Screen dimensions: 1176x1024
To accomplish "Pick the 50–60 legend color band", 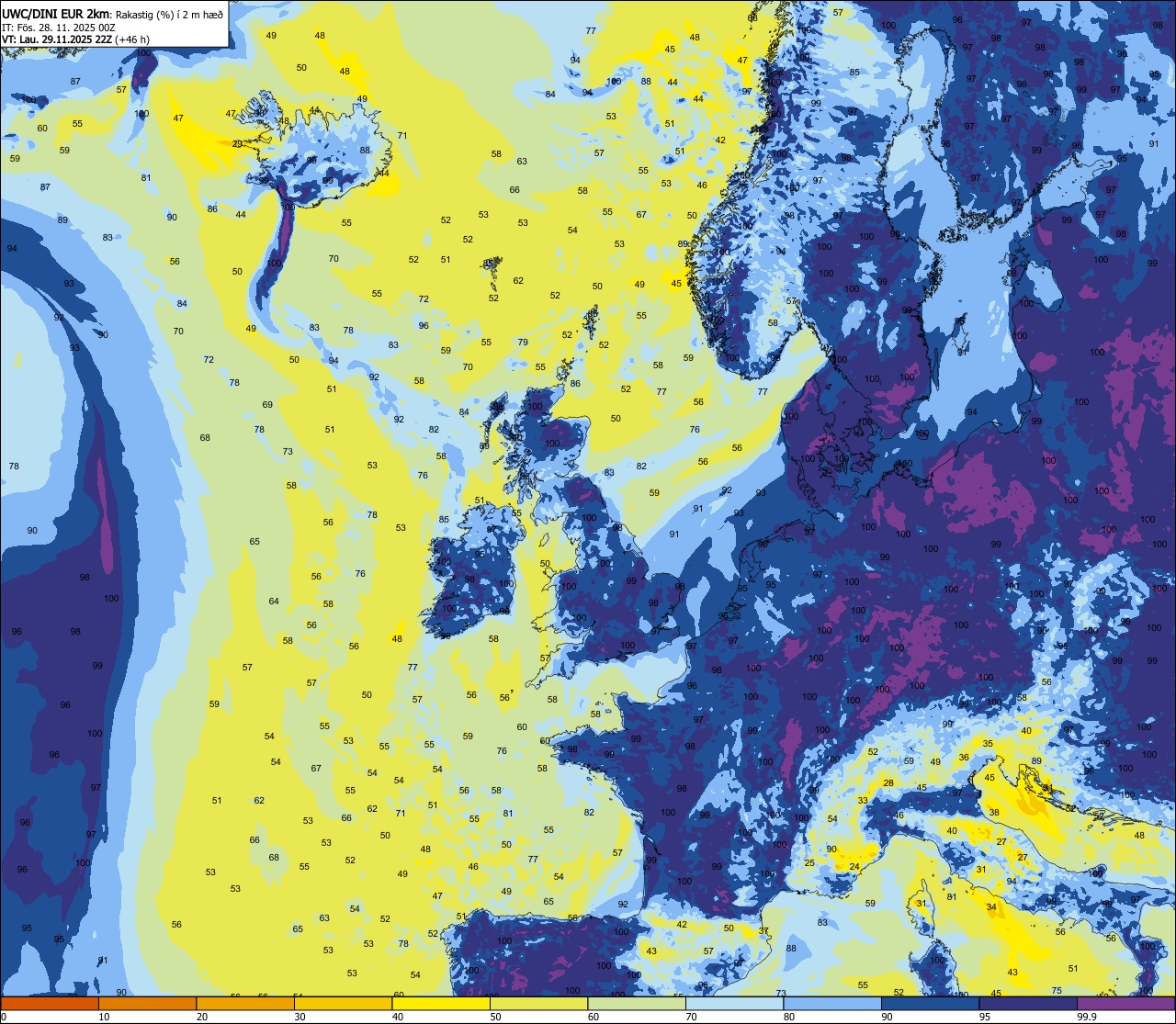I will [538, 1003].
